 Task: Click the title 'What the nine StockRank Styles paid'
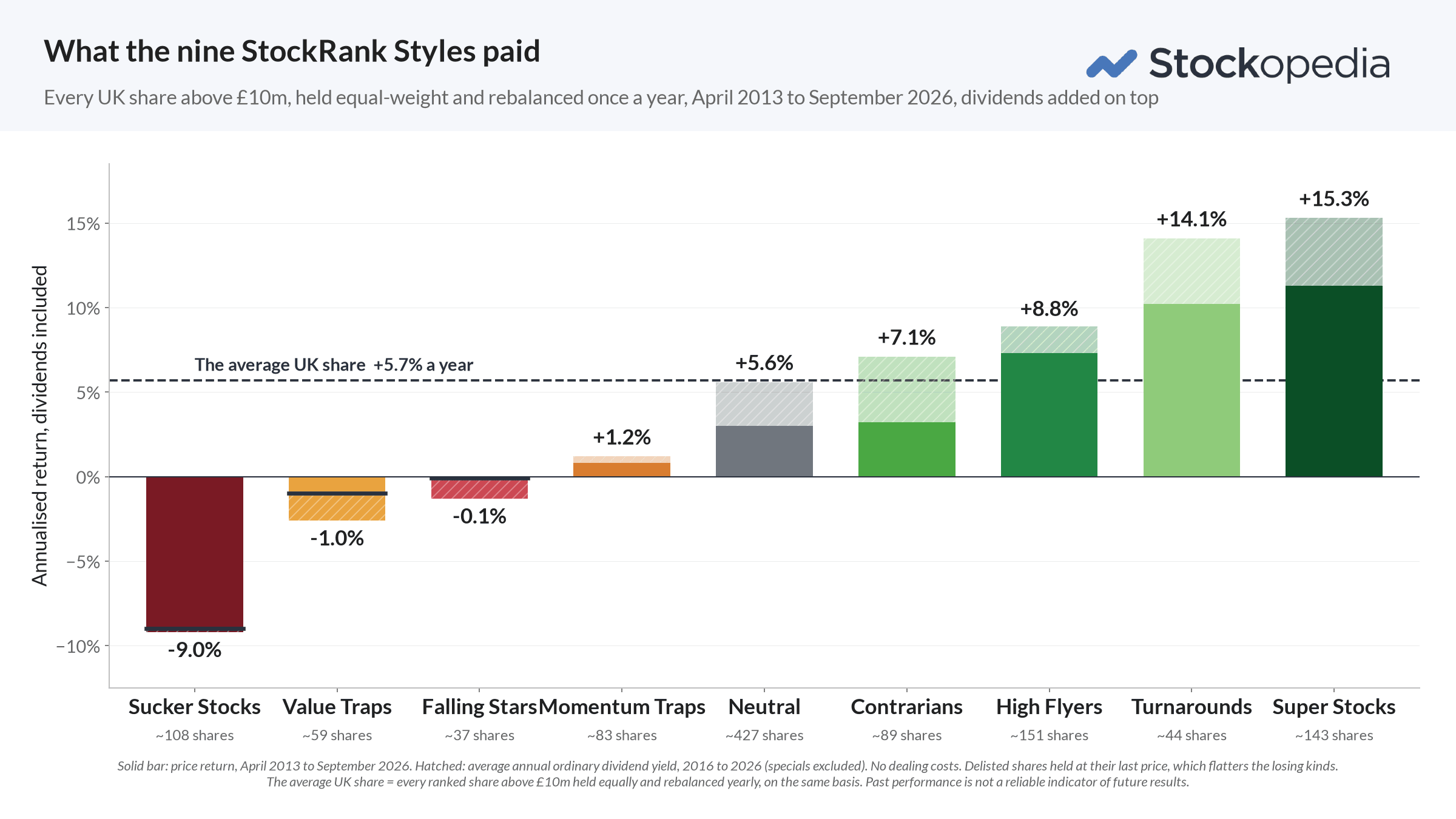pyautogui.click(x=292, y=51)
